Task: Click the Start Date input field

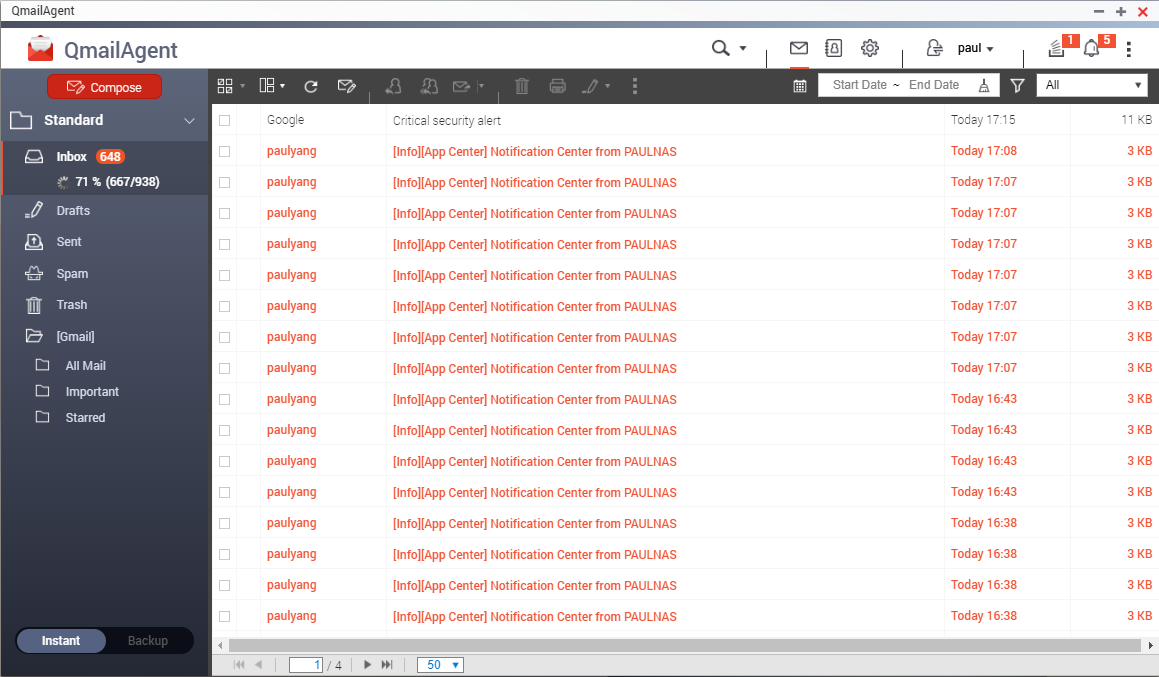Action: tap(859, 85)
